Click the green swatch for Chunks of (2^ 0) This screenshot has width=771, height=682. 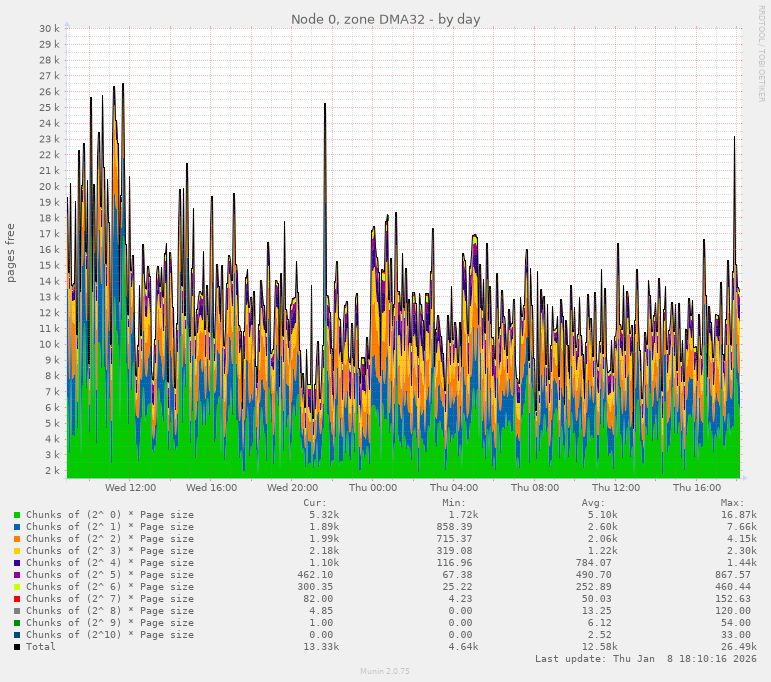[x=17, y=515]
